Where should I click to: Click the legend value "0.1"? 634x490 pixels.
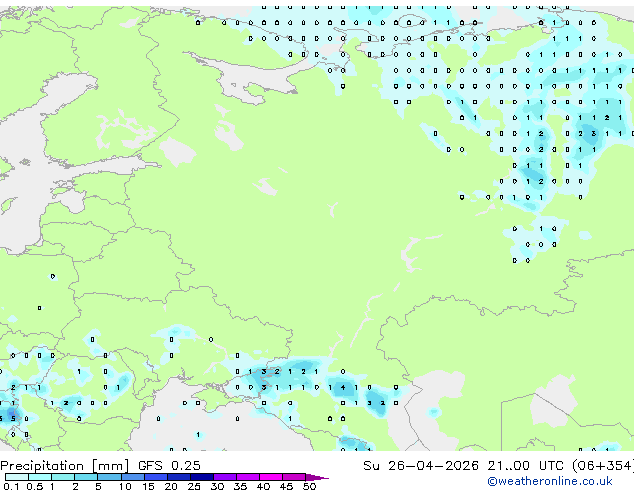(11, 486)
